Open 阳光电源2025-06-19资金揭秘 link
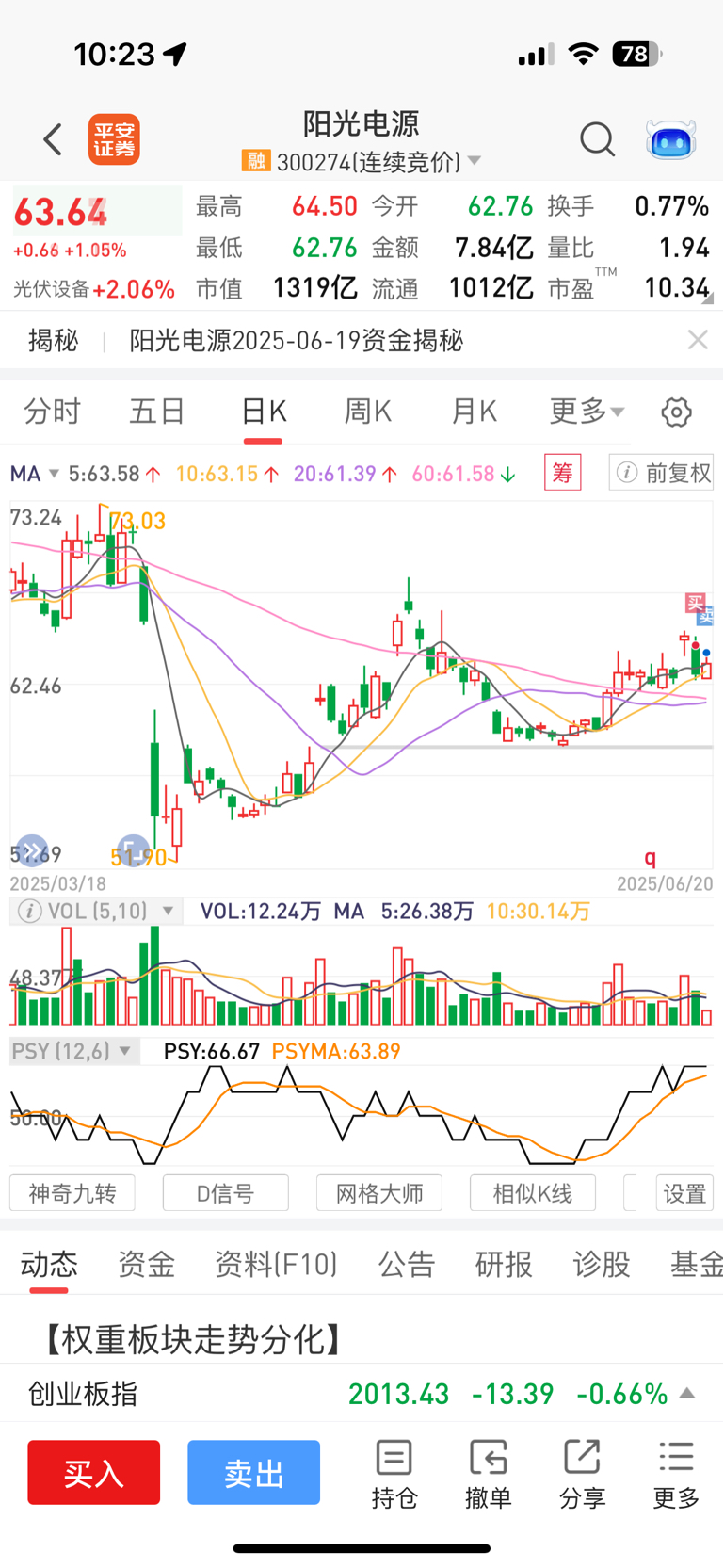 coord(296,340)
